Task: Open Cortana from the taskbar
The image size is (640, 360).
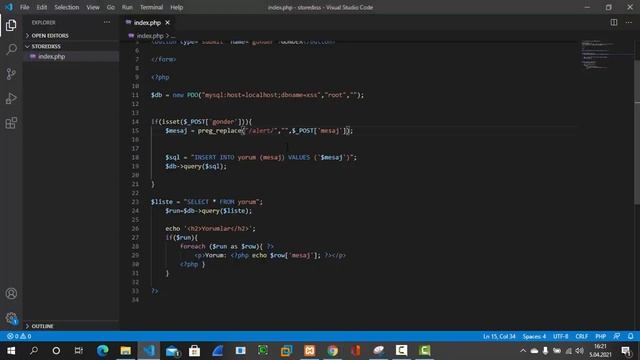Action: (x=56, y=351)
